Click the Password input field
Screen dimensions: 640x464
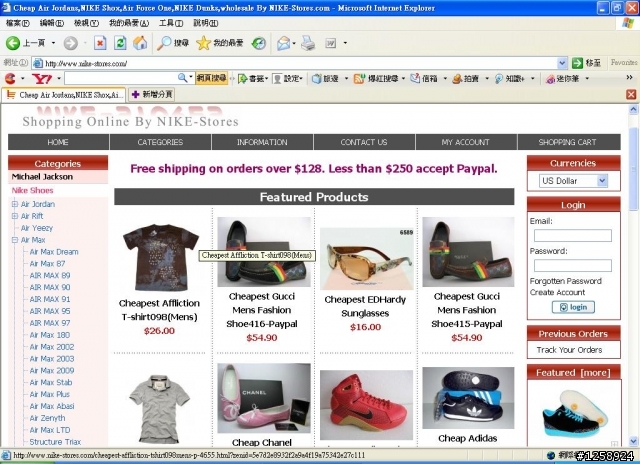point(573,265)
